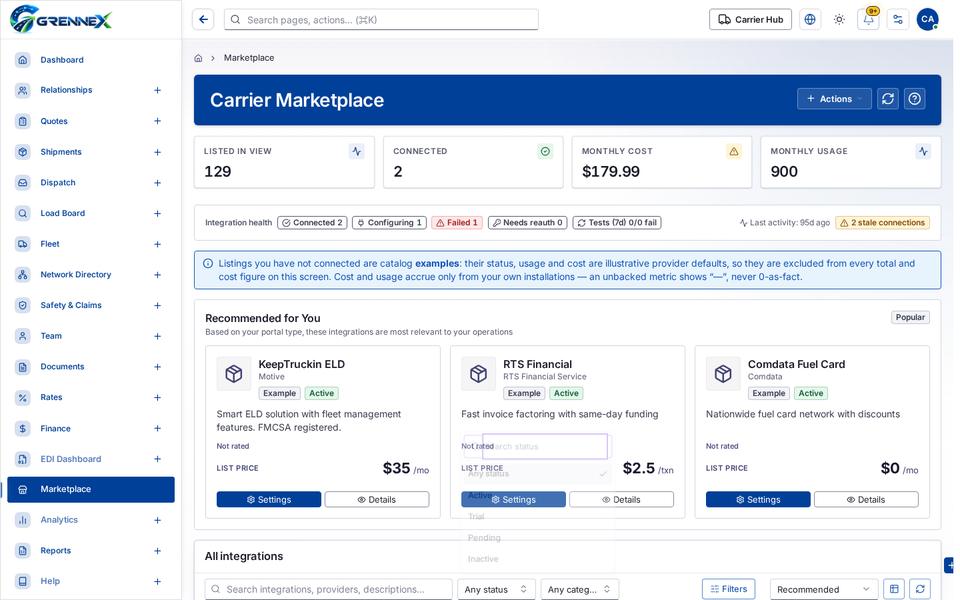Switch to the table view icon
Image resolution: width=960 pixels, height=600 pixels.
(x=894, y=589)
